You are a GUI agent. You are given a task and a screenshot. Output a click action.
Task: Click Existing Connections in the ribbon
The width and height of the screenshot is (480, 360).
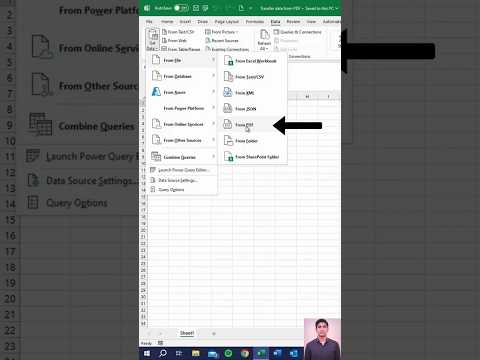227,49
